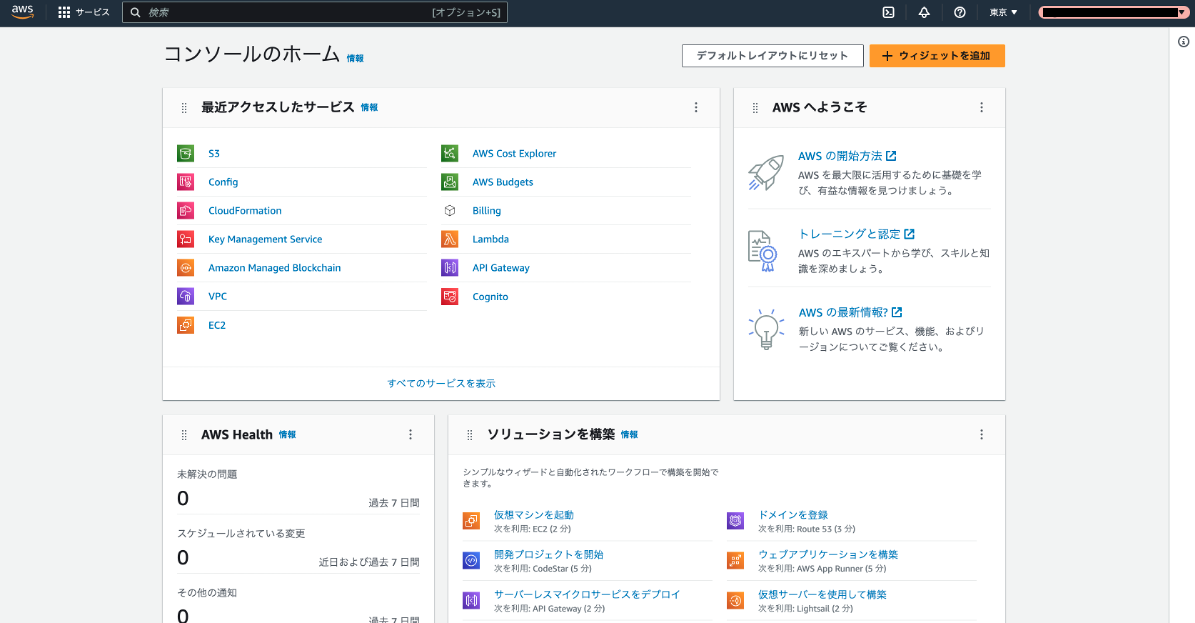Click the API Gateway service icon

pos(450,268)
